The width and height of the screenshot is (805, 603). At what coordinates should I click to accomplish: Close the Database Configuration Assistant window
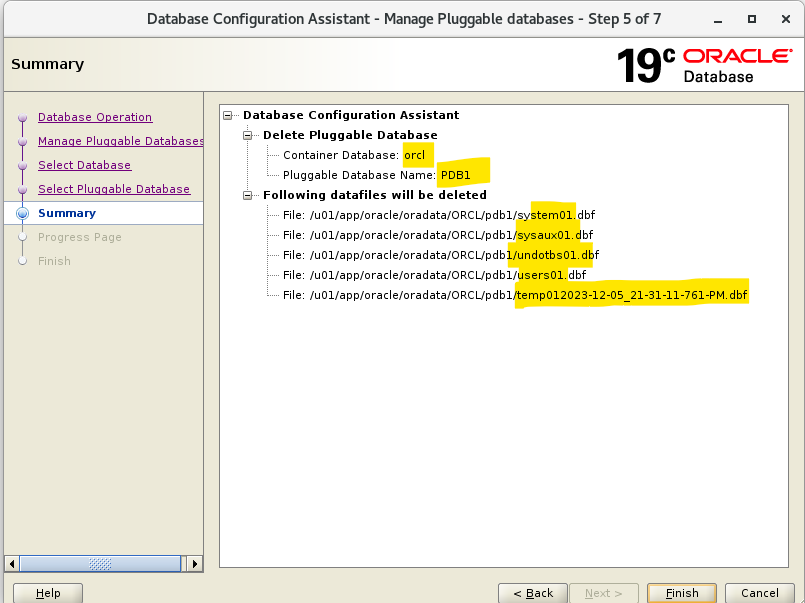point(785,19)
